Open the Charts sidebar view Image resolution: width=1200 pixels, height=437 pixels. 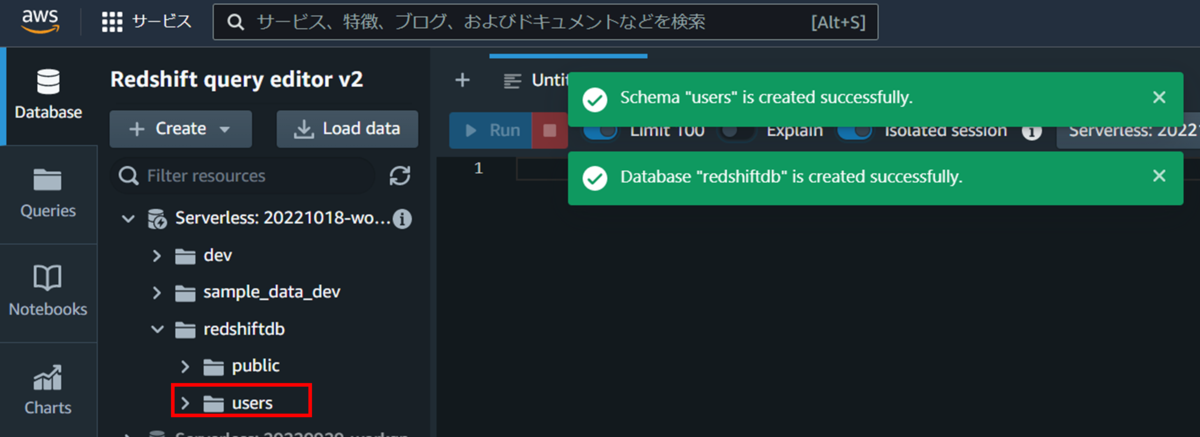click(x=48, y=388)
